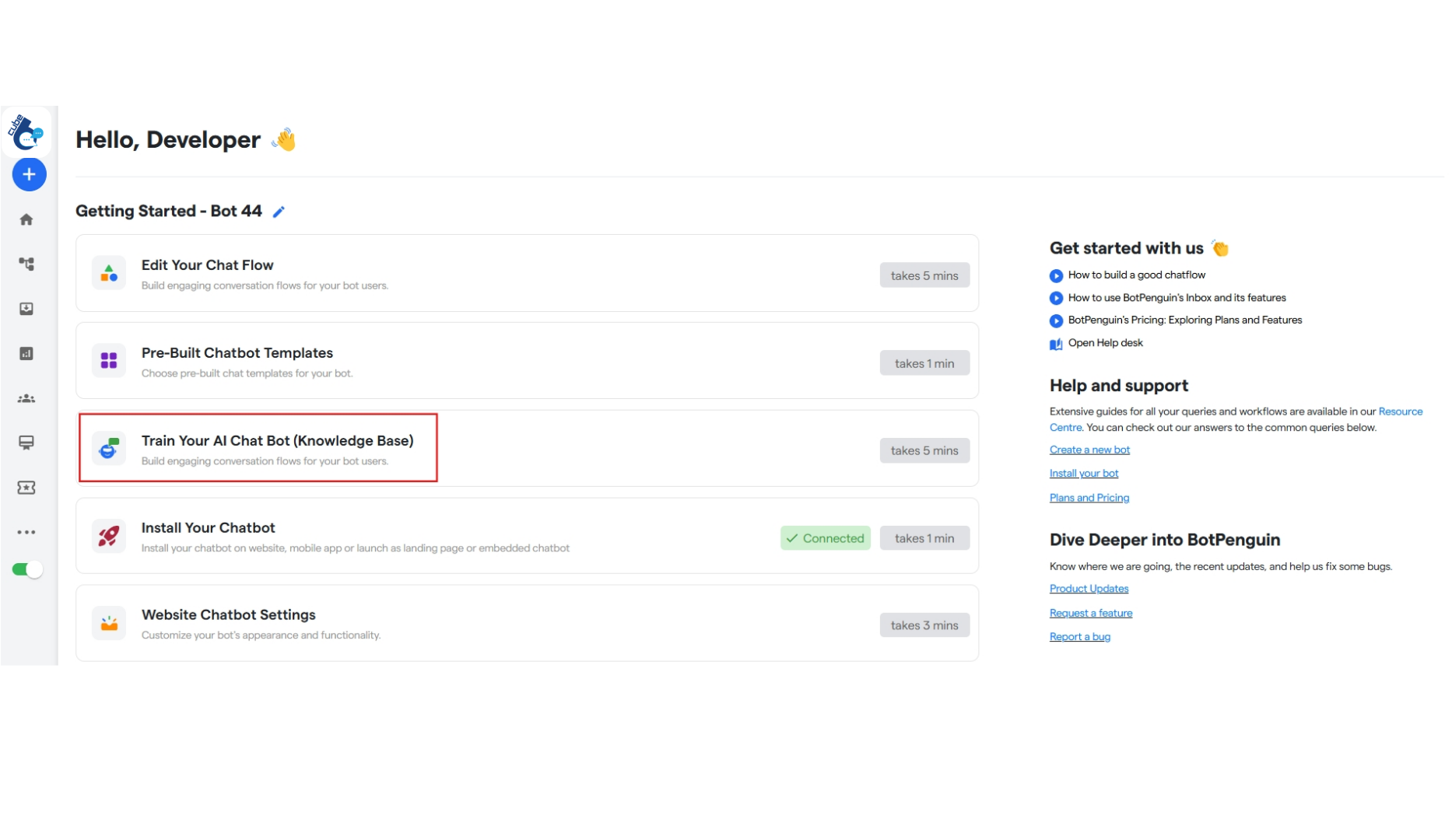Open the inbox icon in sidebar

pos(26,309)
